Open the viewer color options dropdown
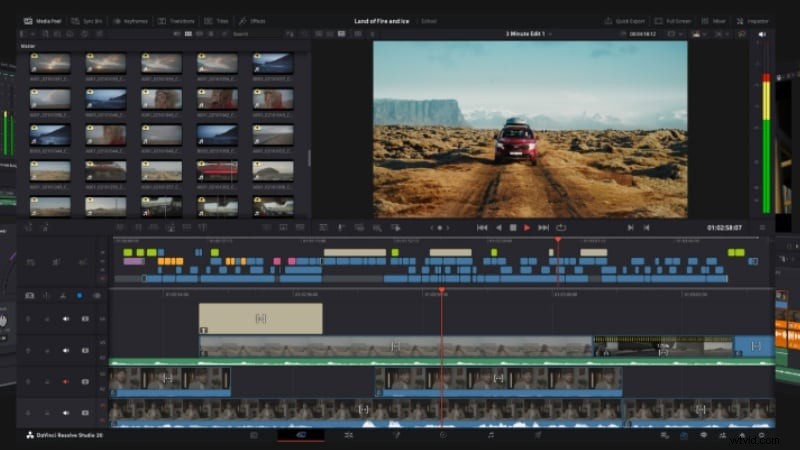 698,34
